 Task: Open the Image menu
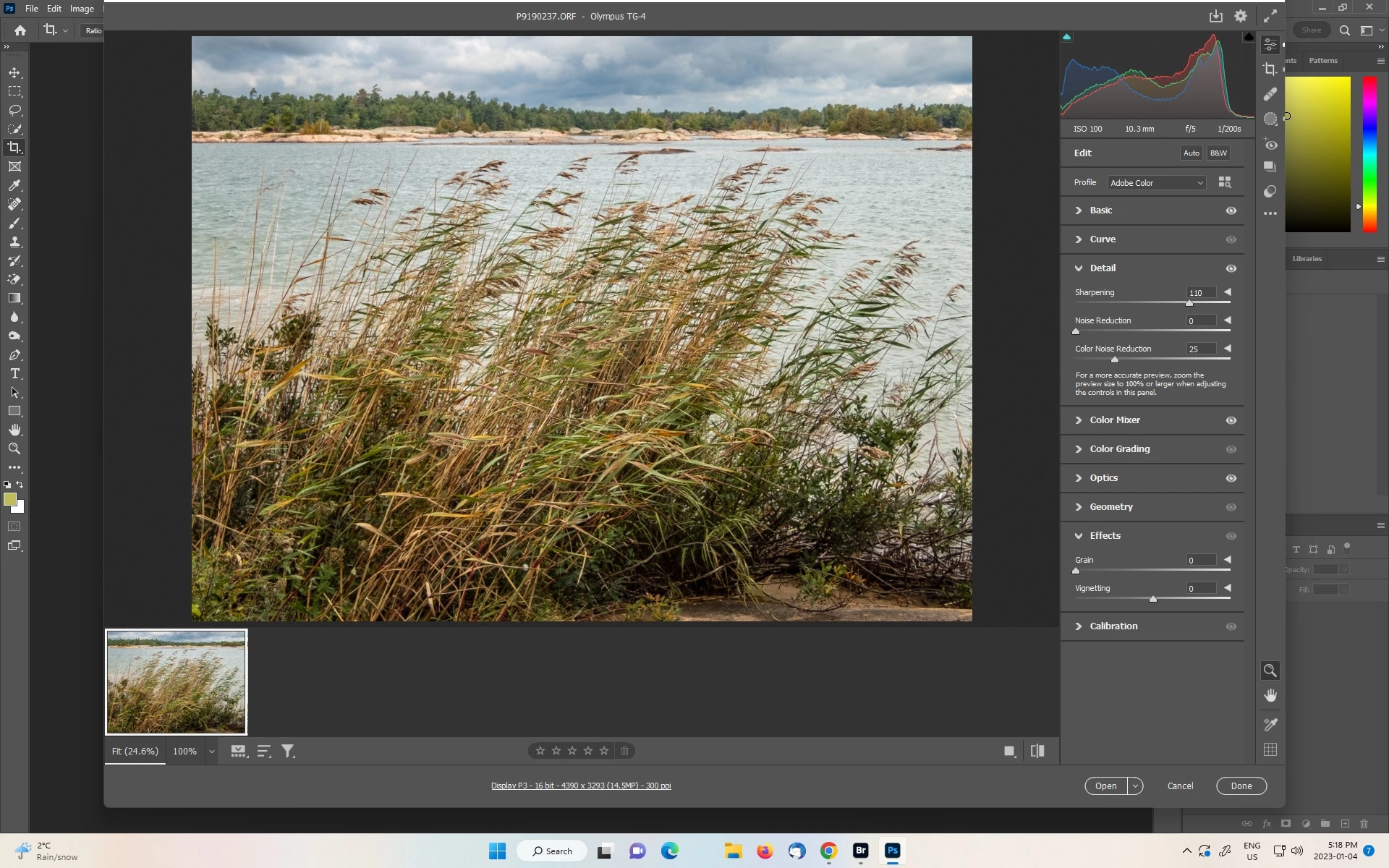point(82,9)
